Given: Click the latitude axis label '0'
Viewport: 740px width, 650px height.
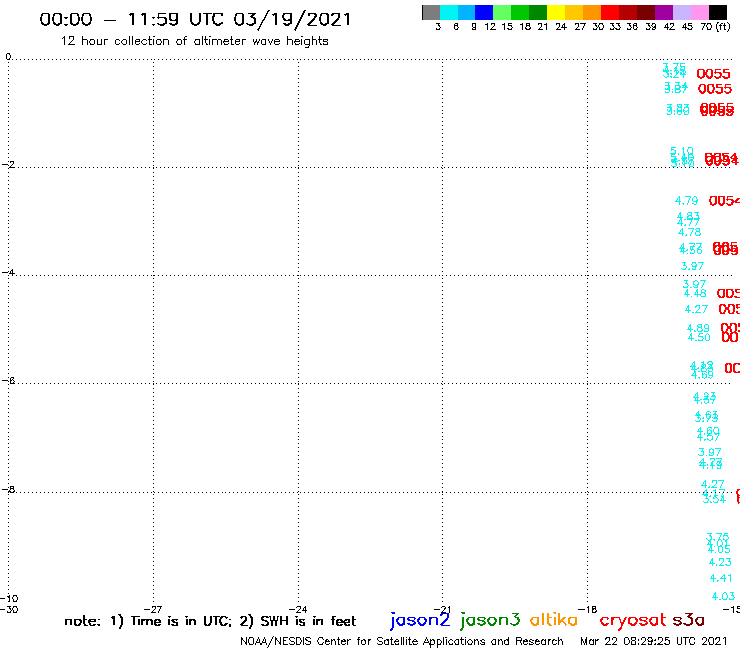Looking at the screenshot, I should click(8, 56).
